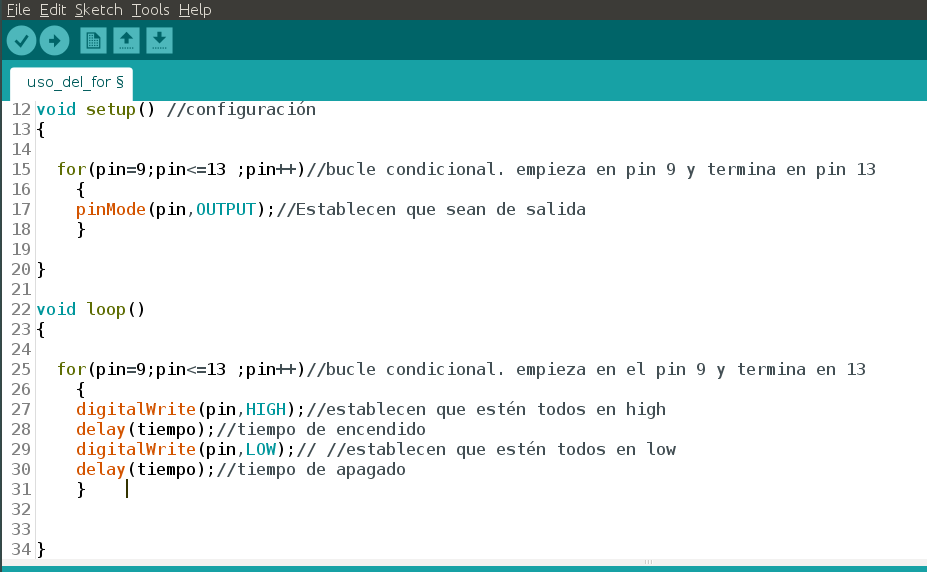This screenshot has height=572, width=927.
Task: Open a sketch with the Open icon
Action: click(126, 41)
